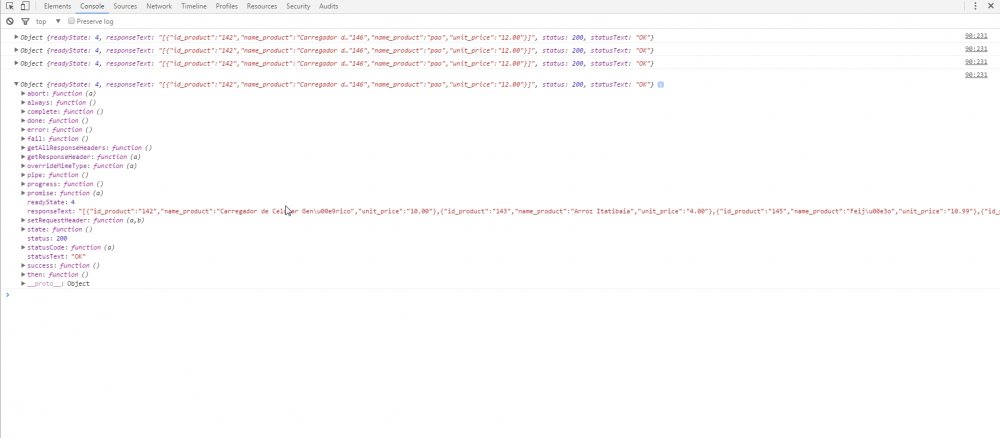Collapse the expanded Object tree
This screenshot has height=438, width=1000.
tap(16, 84)
